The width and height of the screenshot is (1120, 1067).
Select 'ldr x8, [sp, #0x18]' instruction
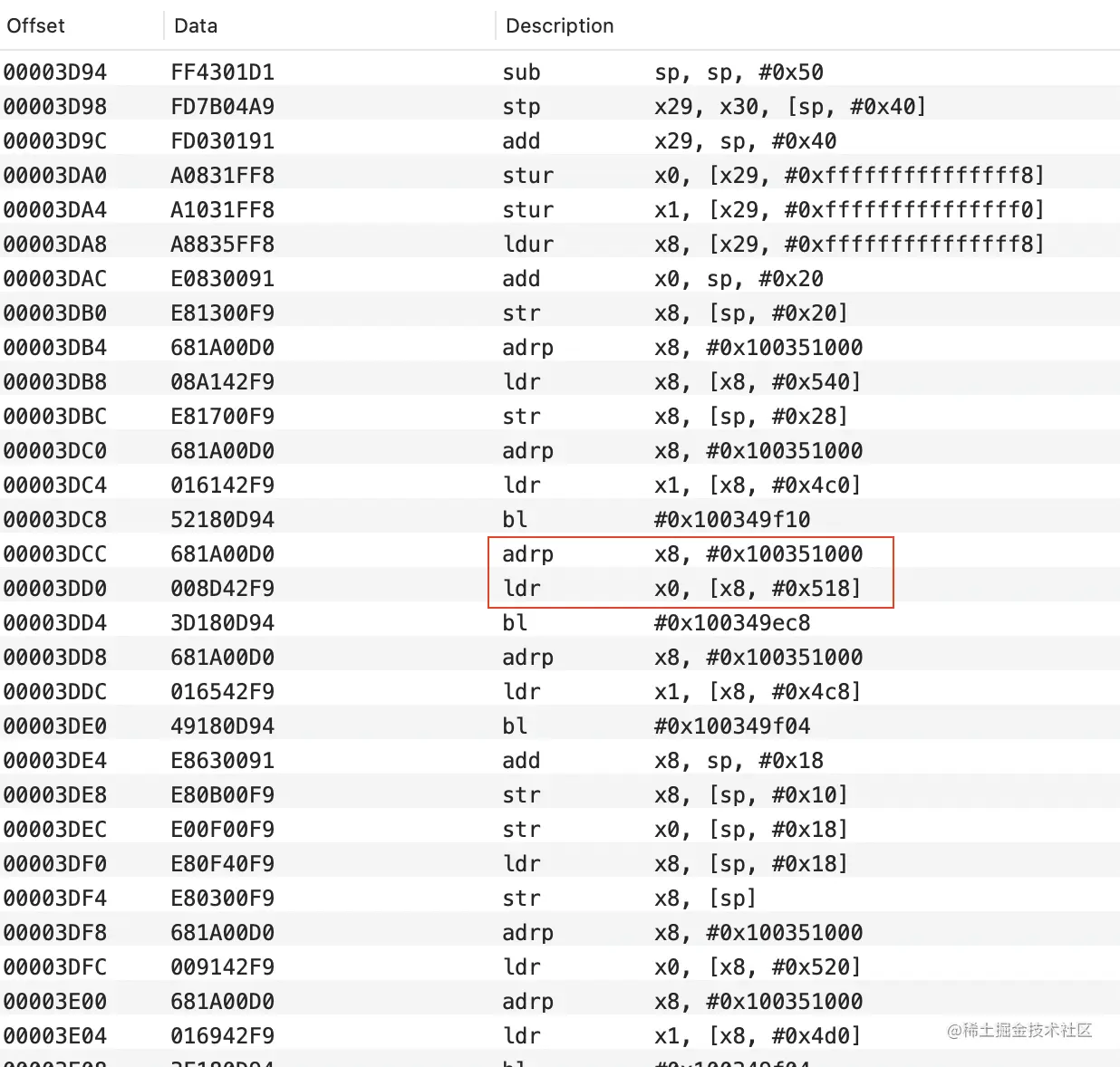675,864
